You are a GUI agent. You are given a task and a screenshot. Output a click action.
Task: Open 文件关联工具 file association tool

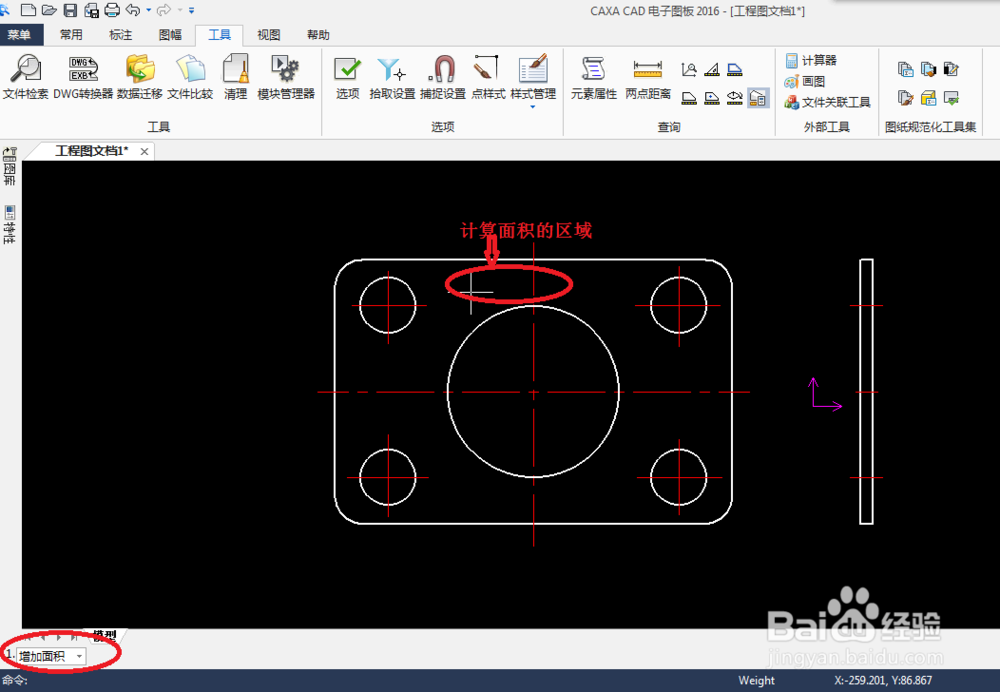pyautogui.click(x=827, y=102)
